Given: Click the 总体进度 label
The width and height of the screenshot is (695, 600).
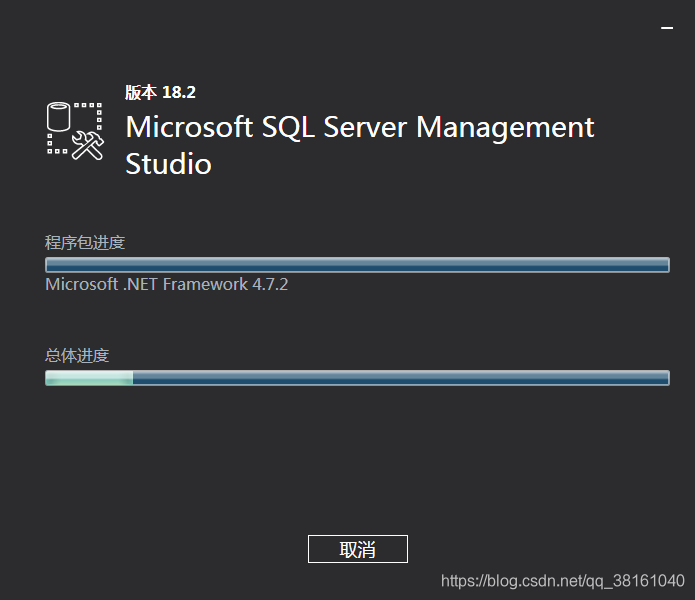Looking at the screenshot, I should pos(77,355).
